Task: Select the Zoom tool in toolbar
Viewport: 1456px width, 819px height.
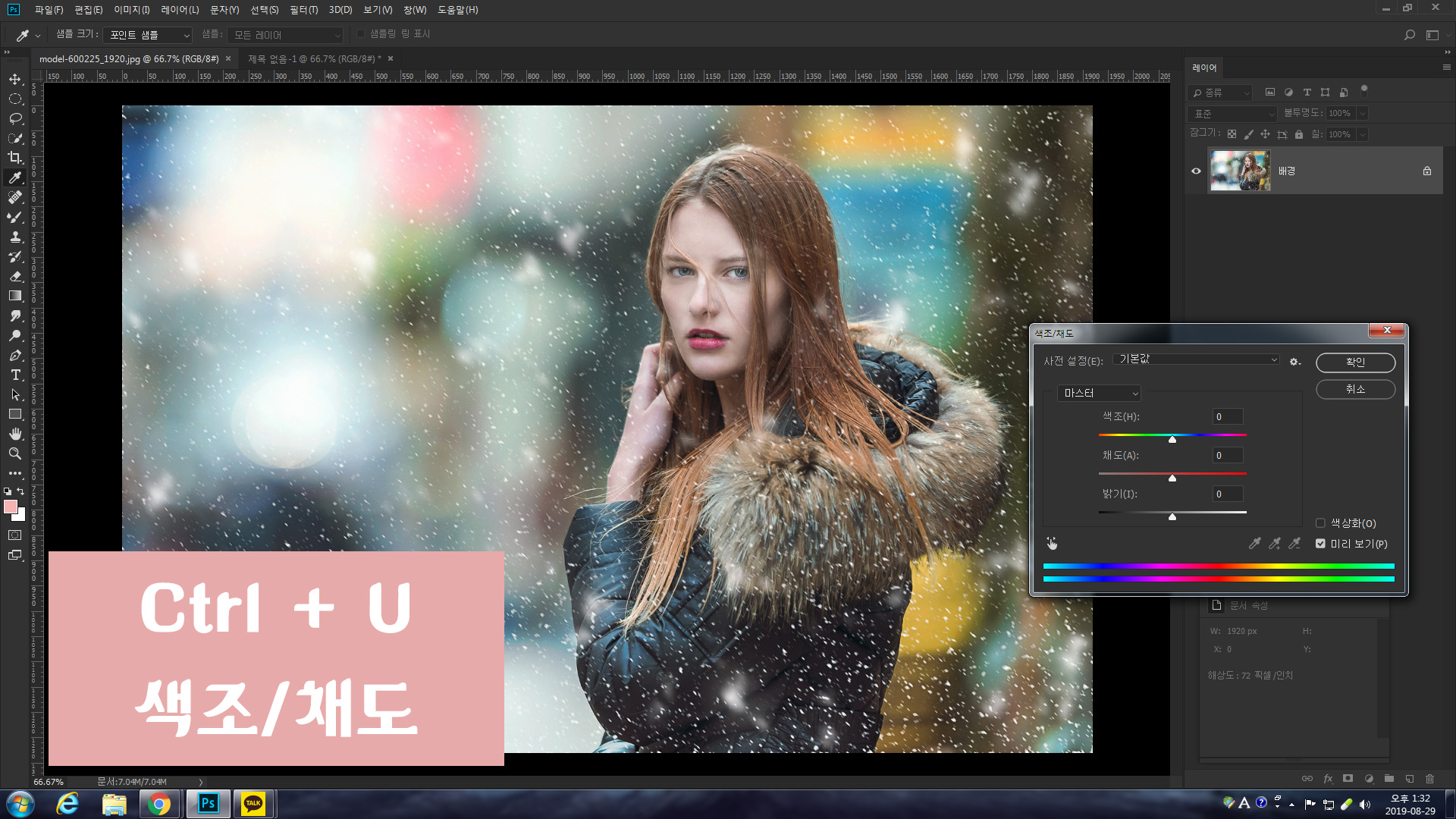Action: [15, 453]
